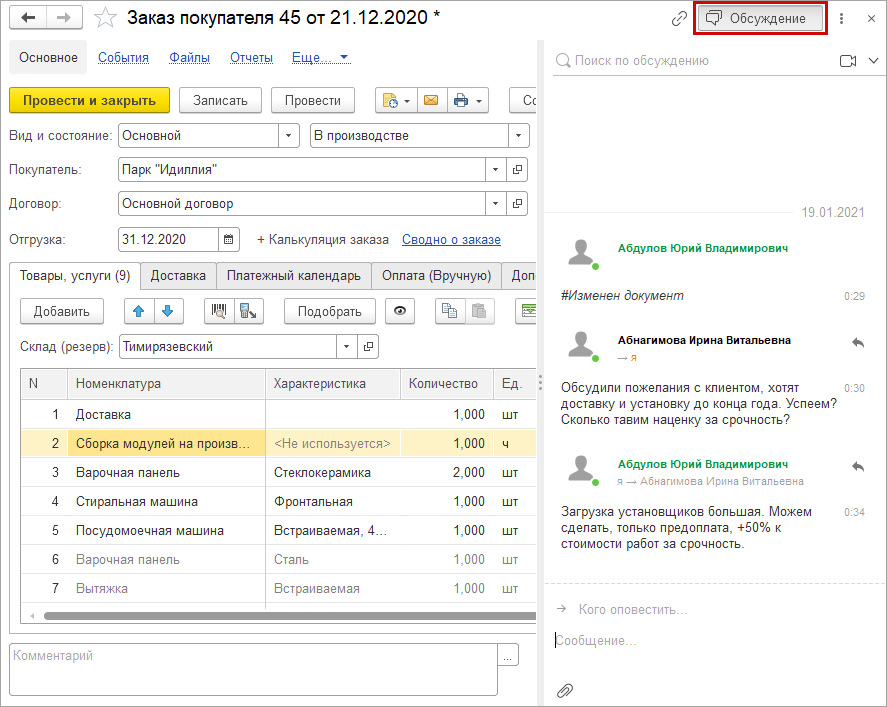Click the printer icon
This screenshot has width=887, height=707.
click(461, 101)
